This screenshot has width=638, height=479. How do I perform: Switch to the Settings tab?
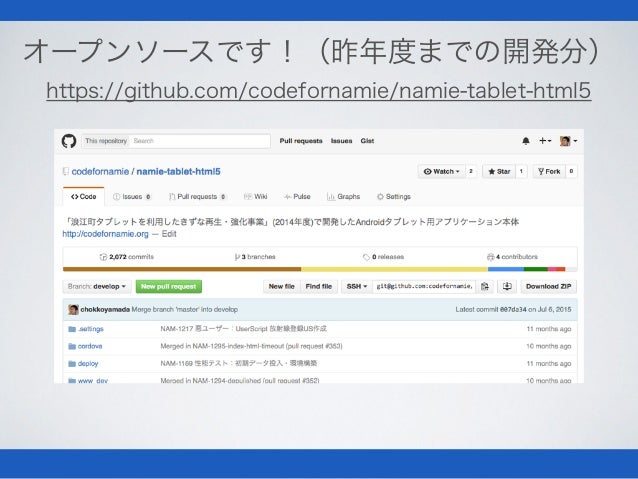click(393, 197)
